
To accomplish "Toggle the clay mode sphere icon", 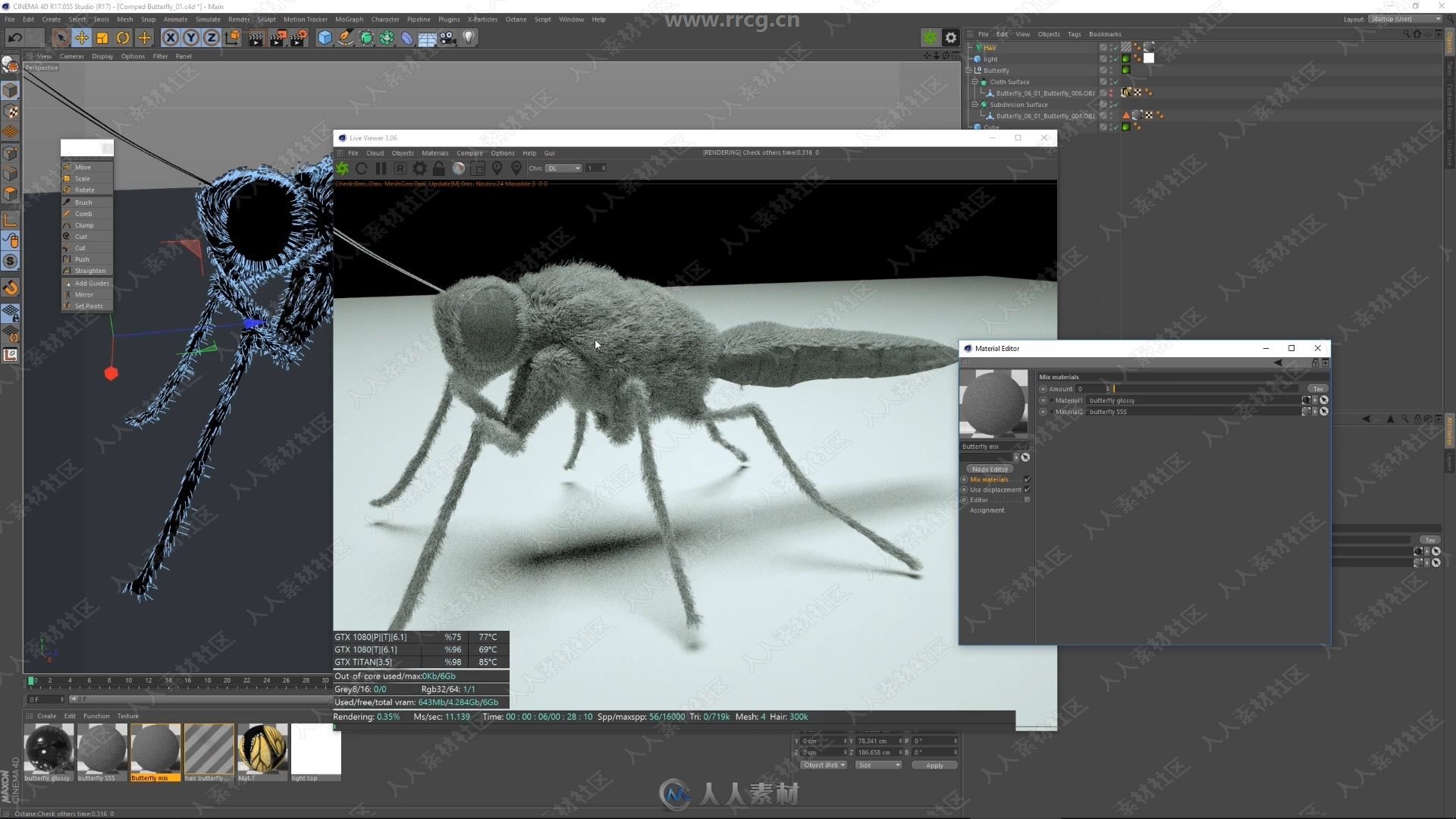I will click(458, 168).
